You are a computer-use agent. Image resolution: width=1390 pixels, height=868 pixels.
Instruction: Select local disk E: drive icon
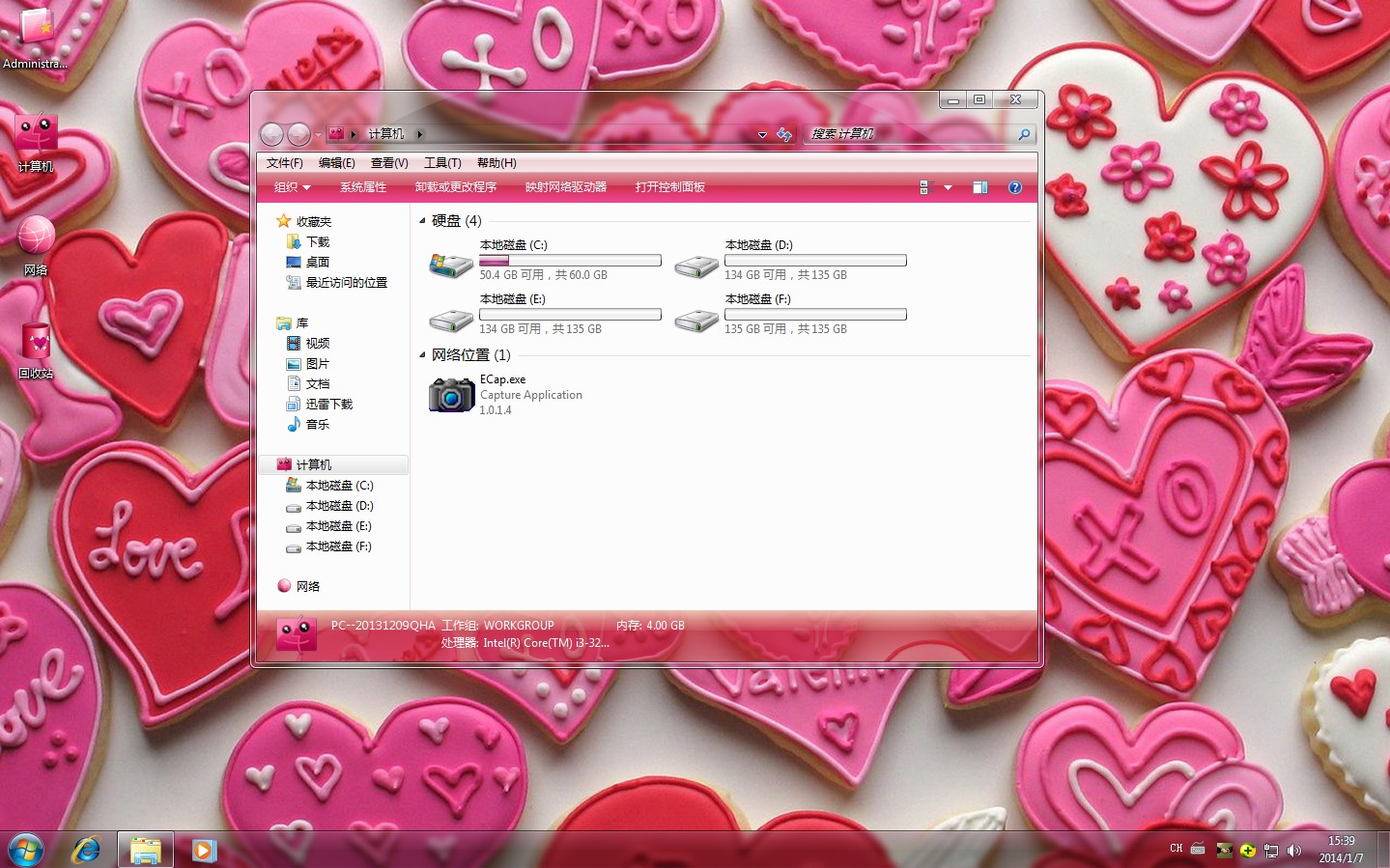(x=450, y=320)
